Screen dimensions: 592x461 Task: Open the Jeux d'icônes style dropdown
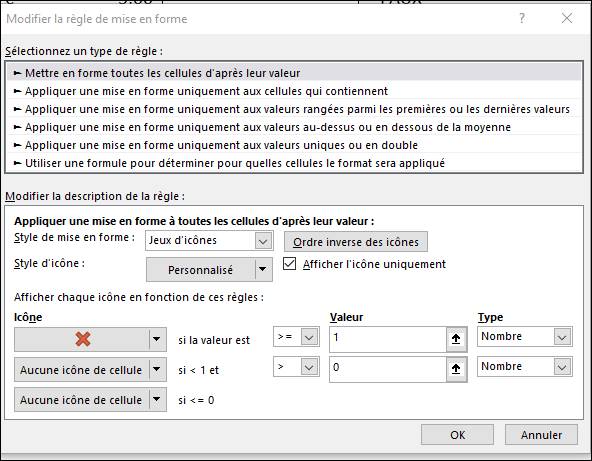tap(209, 241)
